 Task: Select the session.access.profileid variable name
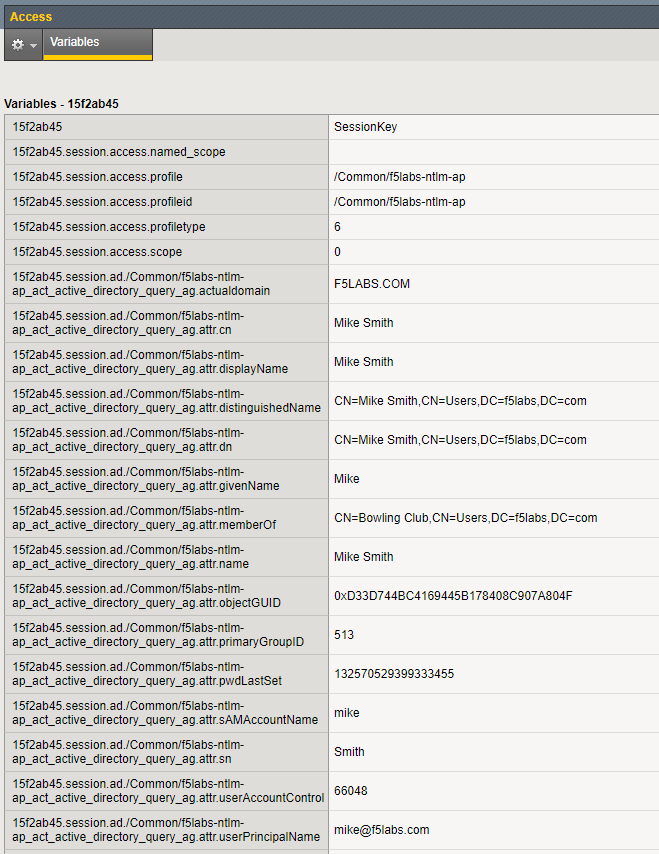click(x=102, y=202)
